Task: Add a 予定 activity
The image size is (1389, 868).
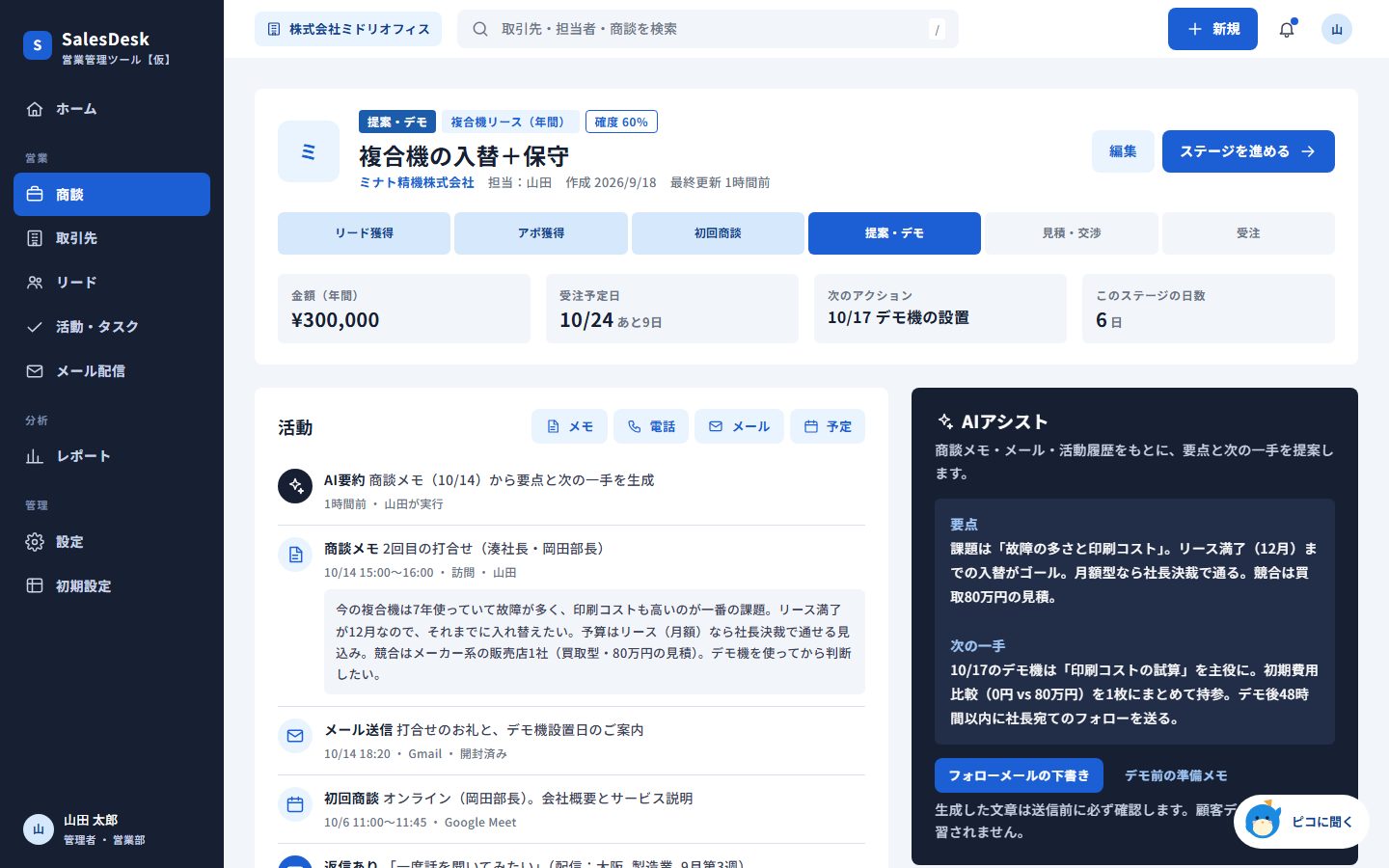Action: coord(828,426)
